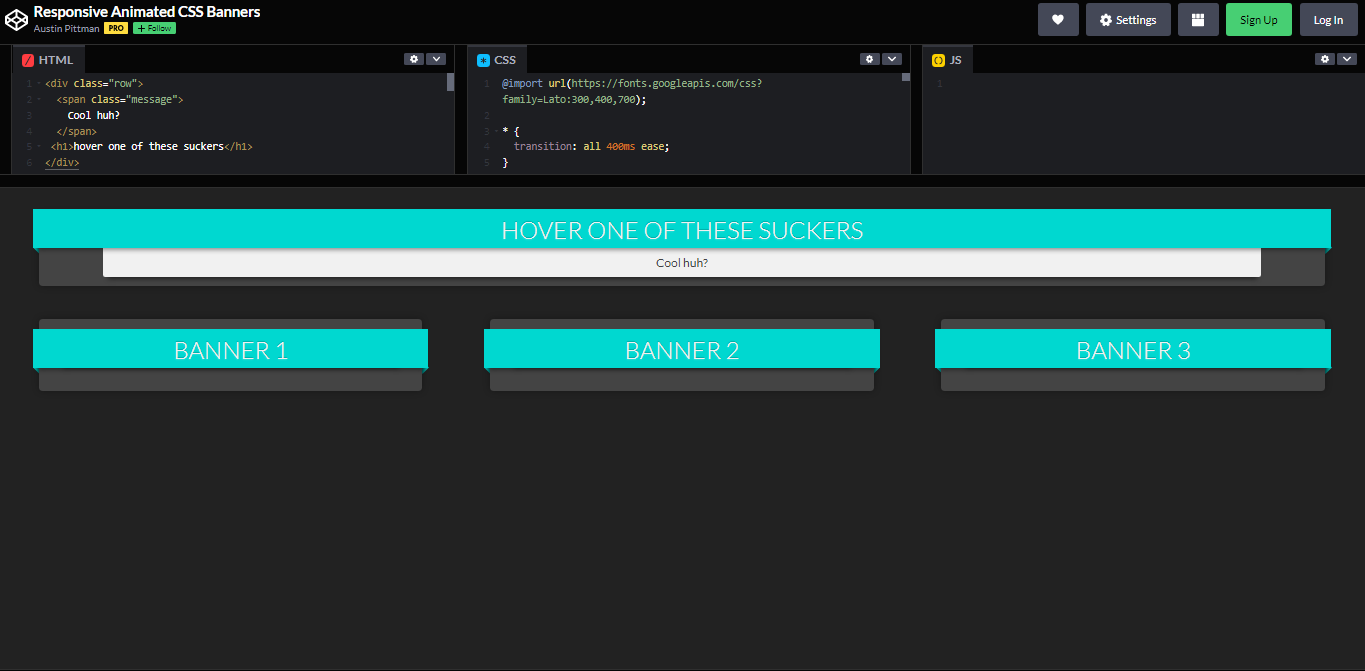Collapse the div row fold arrow in HTML
This screenshot has width=1365, height=671.
[38, 84]
